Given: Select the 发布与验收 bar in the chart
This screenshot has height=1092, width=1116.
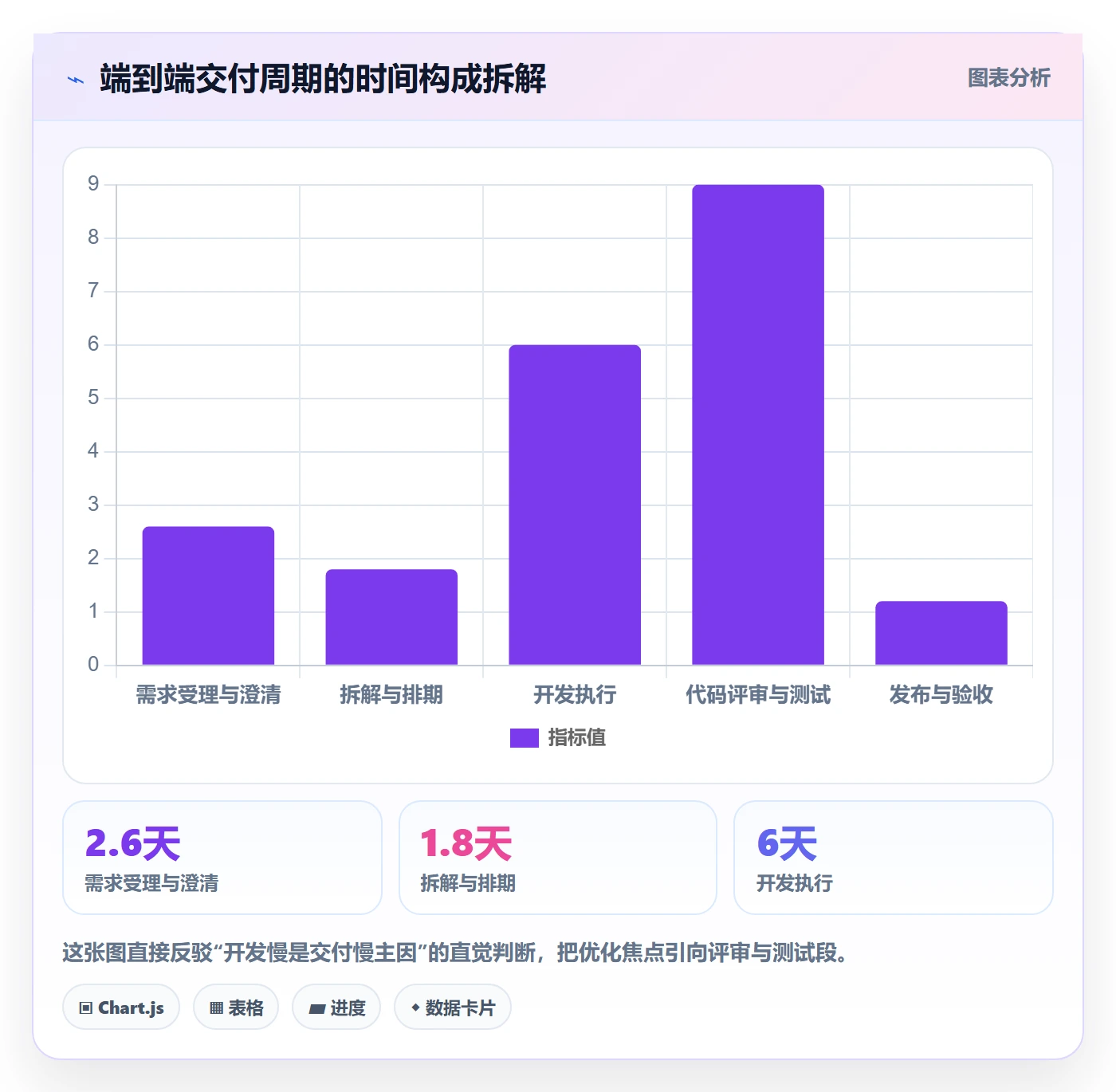Looking at the screenshot, I should click(941, 633).
